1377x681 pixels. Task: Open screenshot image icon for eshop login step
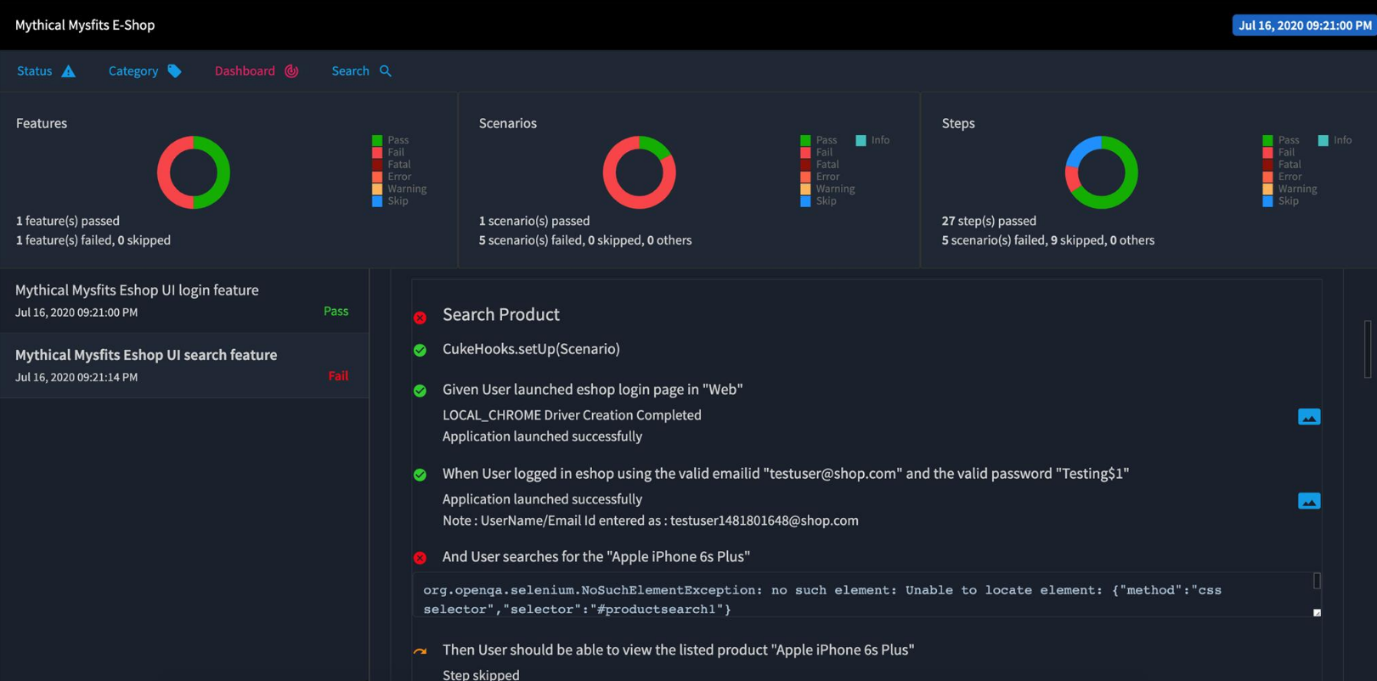point(1309,416)
